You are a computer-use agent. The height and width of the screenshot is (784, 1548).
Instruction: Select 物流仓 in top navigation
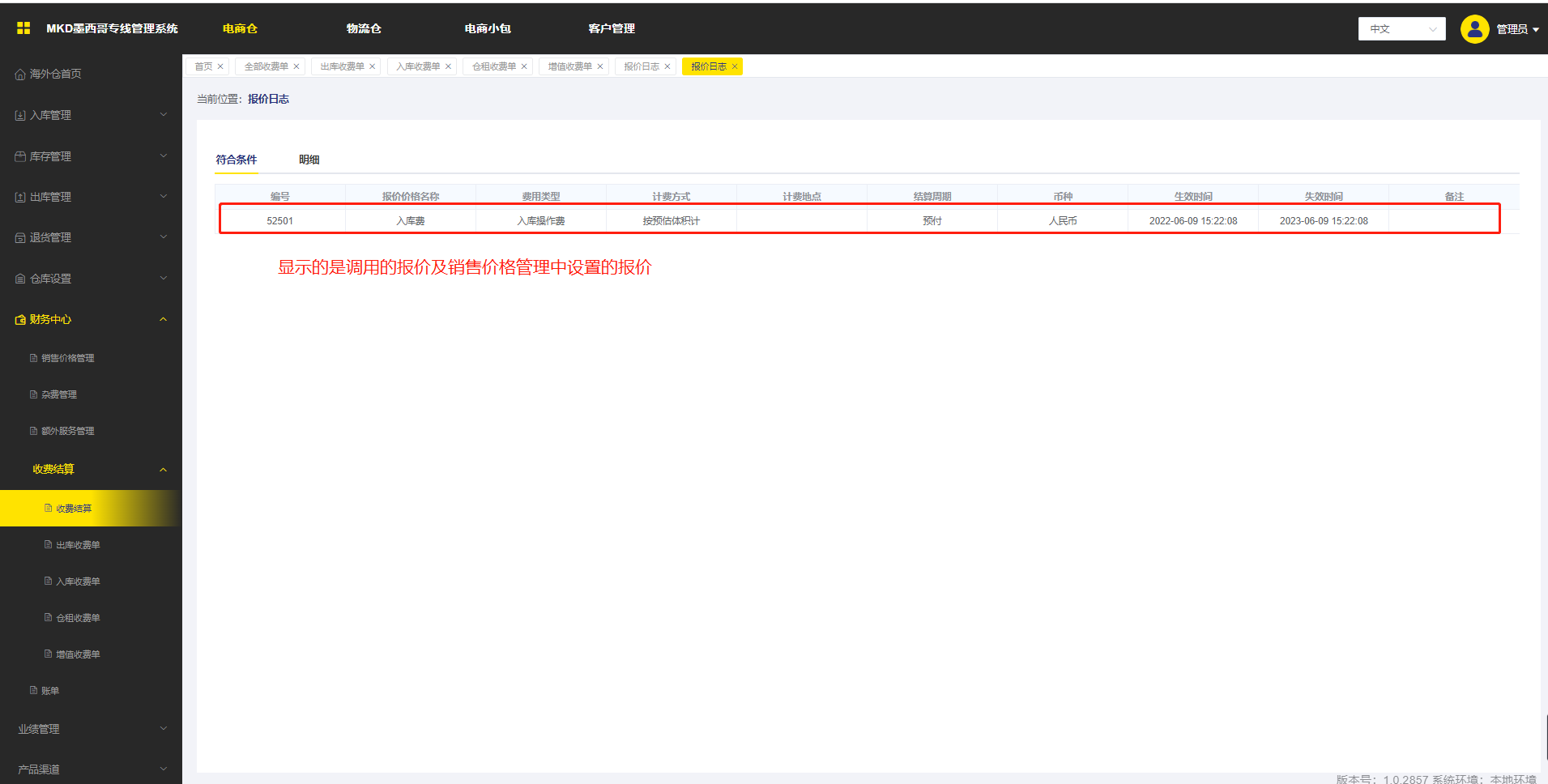pos(364,28)
